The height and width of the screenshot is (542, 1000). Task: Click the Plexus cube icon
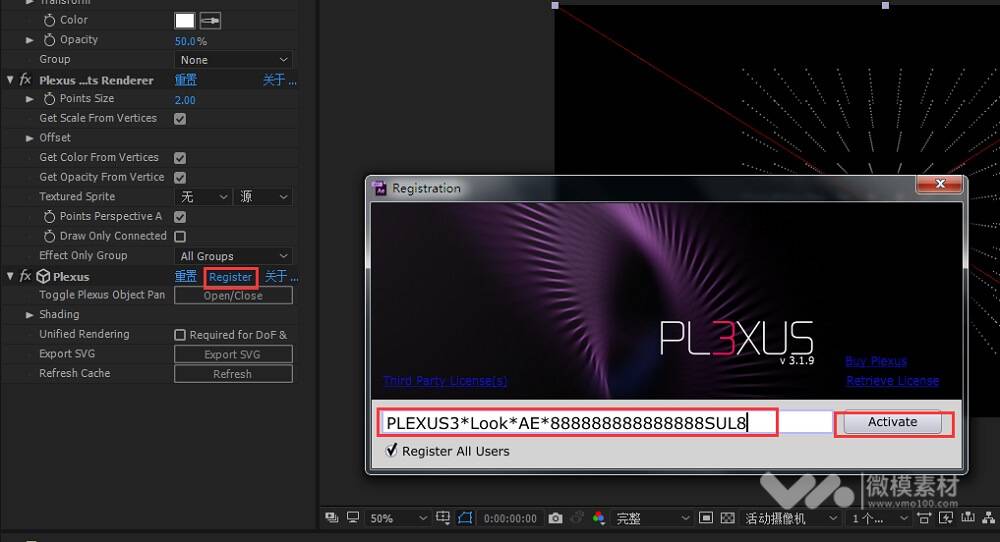coord(43,276)
